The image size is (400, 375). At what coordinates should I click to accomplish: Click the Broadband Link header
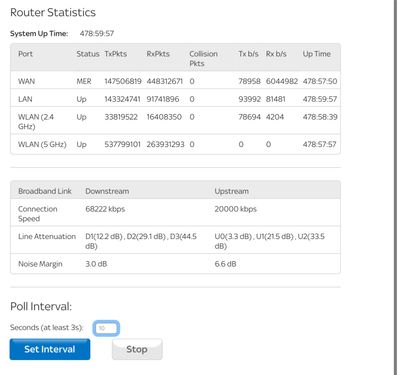[x=45, y=191]
